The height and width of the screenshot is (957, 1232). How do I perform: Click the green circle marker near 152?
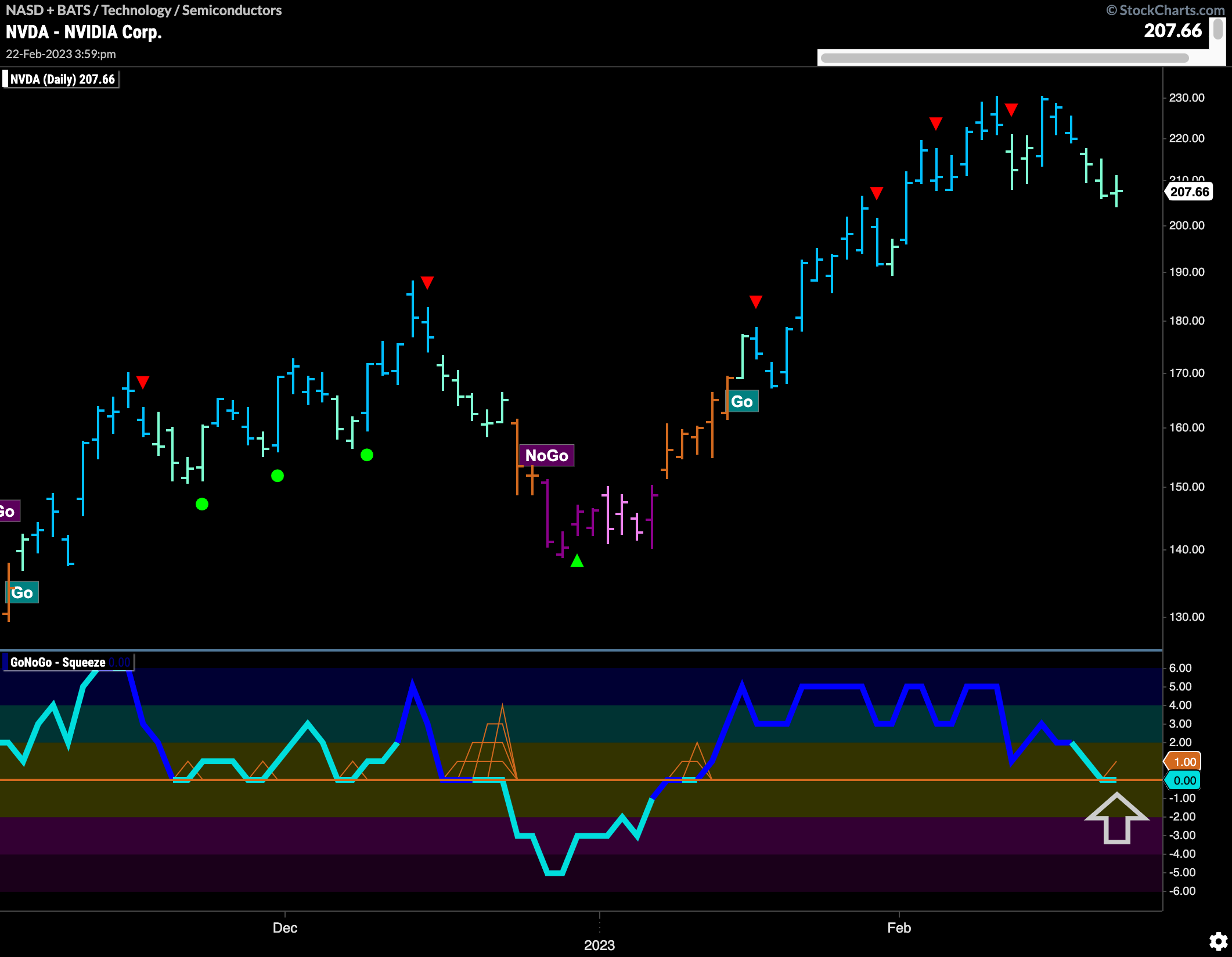[278, 476]
